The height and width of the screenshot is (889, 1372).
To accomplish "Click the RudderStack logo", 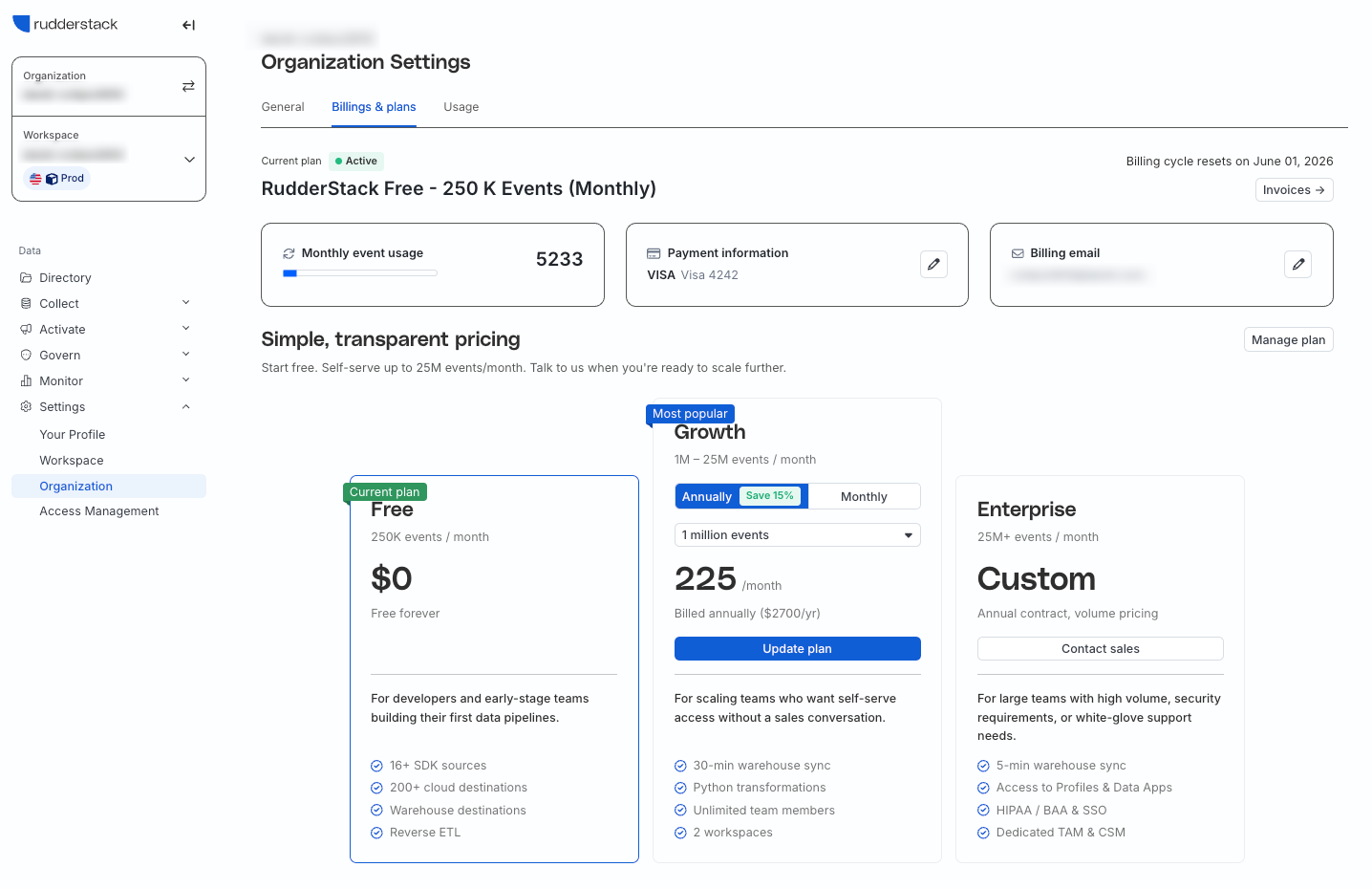I will (x=65, y=24).
